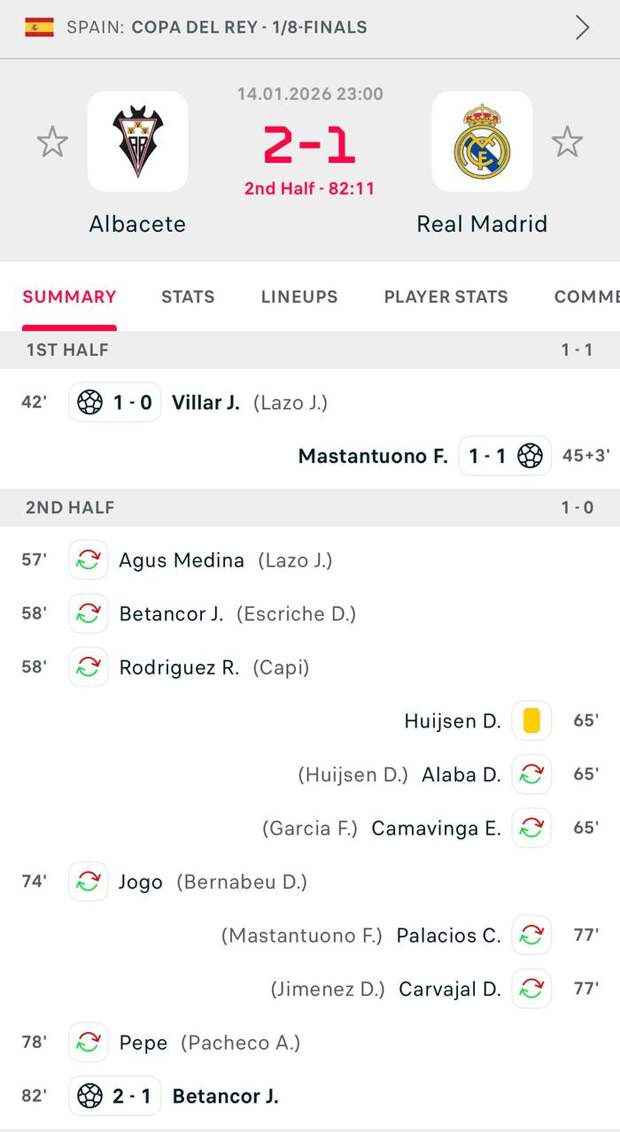Tap the live 2-1 match score

click(x=309, y=145)
